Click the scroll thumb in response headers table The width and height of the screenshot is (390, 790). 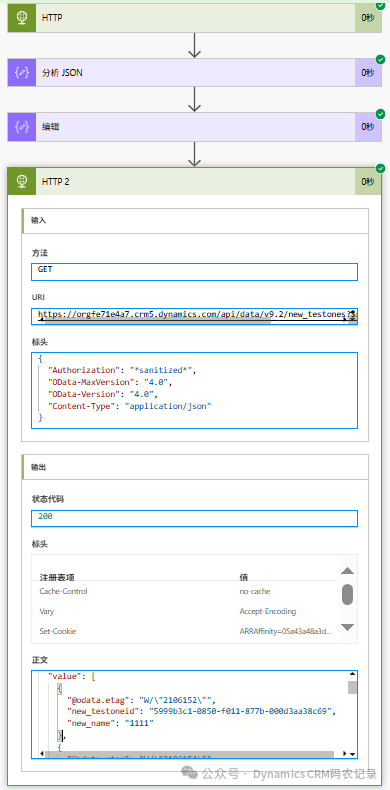(x=347, y=595)
